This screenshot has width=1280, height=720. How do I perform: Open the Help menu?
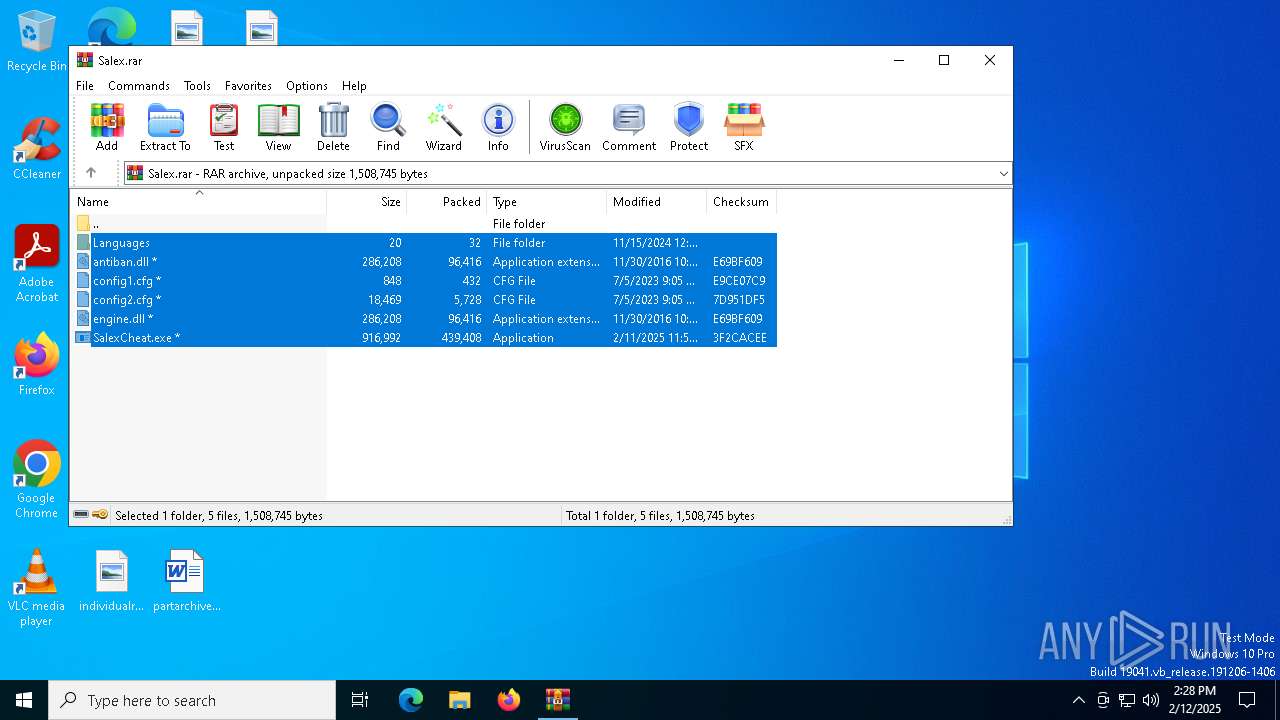click(354, 86)
